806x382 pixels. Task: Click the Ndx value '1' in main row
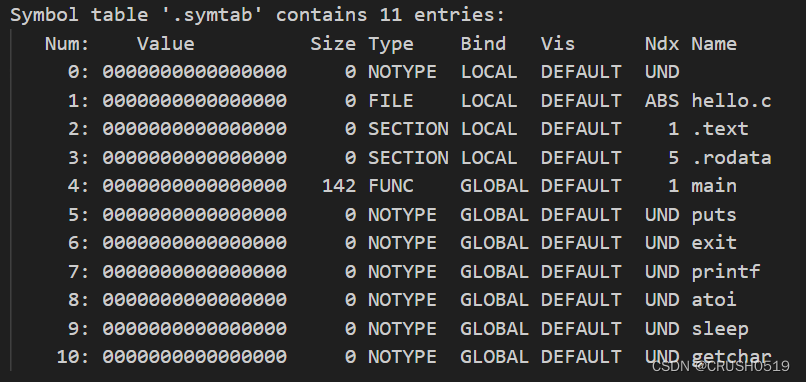[x=673, y=186]
